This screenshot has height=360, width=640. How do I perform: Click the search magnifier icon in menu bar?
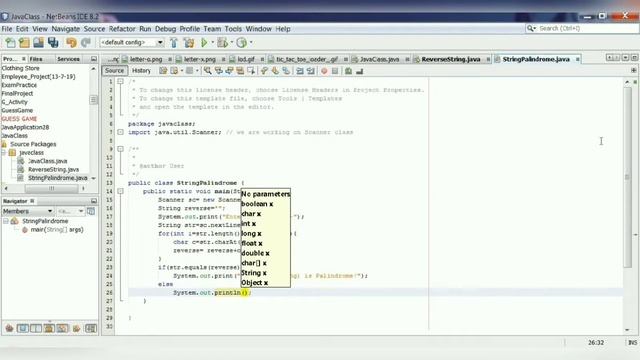point(531,28)
